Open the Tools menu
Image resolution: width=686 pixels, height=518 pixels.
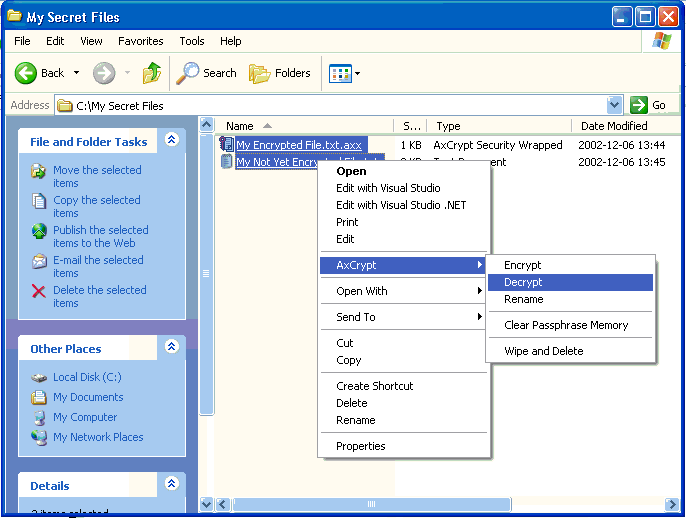[192, 41]
